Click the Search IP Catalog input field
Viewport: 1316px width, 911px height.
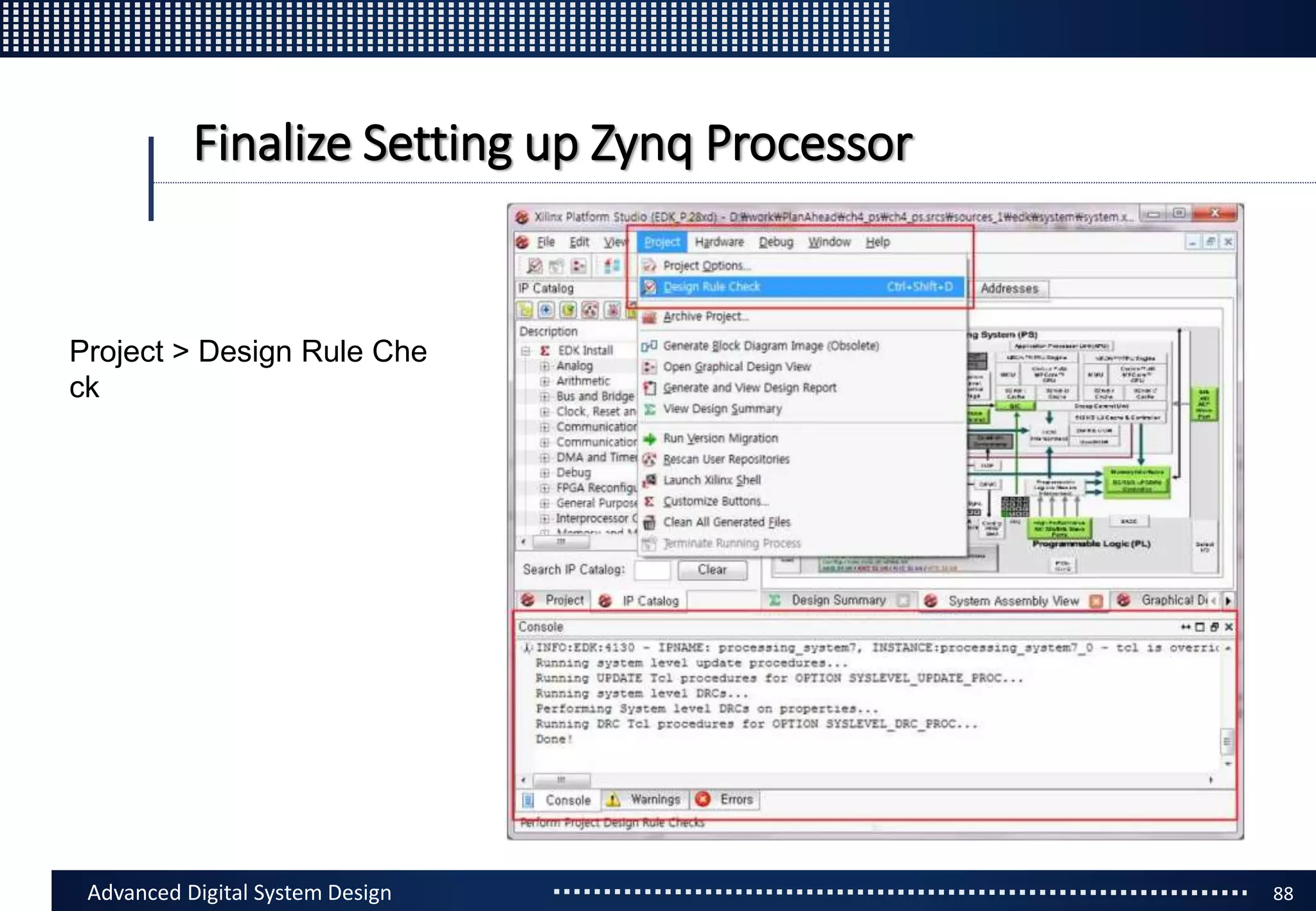click(652, 570)
